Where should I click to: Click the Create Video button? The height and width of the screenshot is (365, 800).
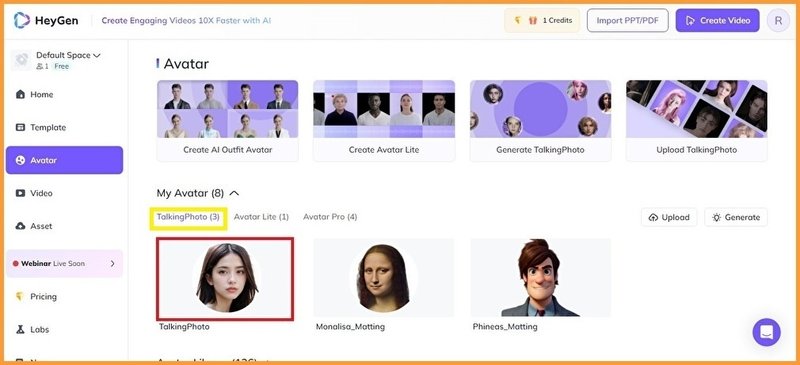click(x=717, y=20)
